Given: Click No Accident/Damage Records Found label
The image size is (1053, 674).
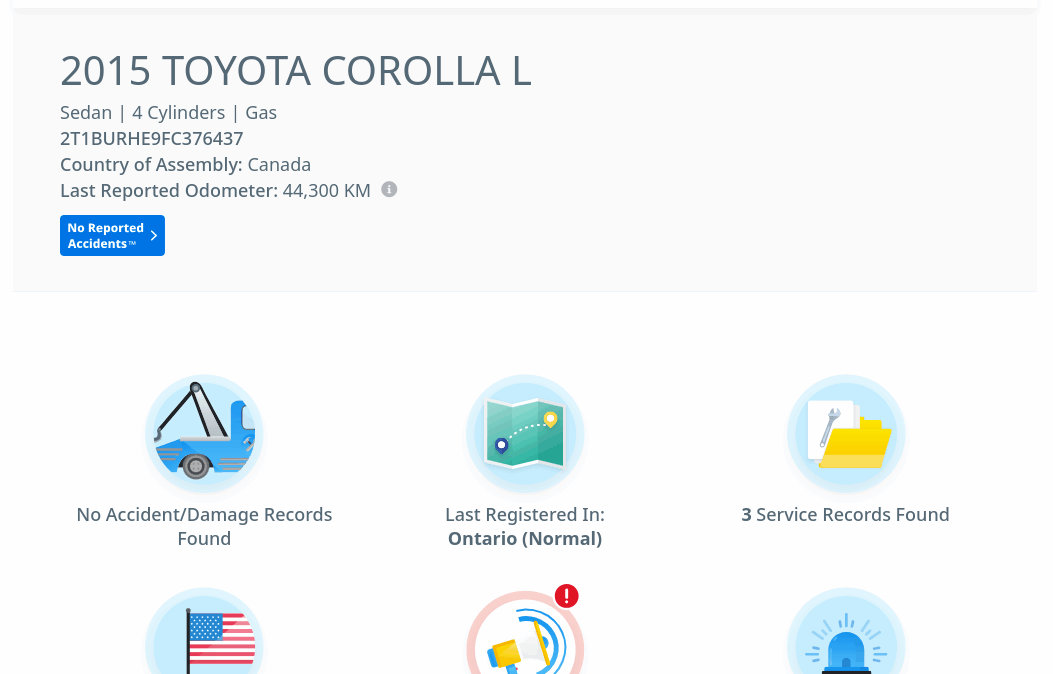Looking at the screenshot, I should click(x=204, y=526).
